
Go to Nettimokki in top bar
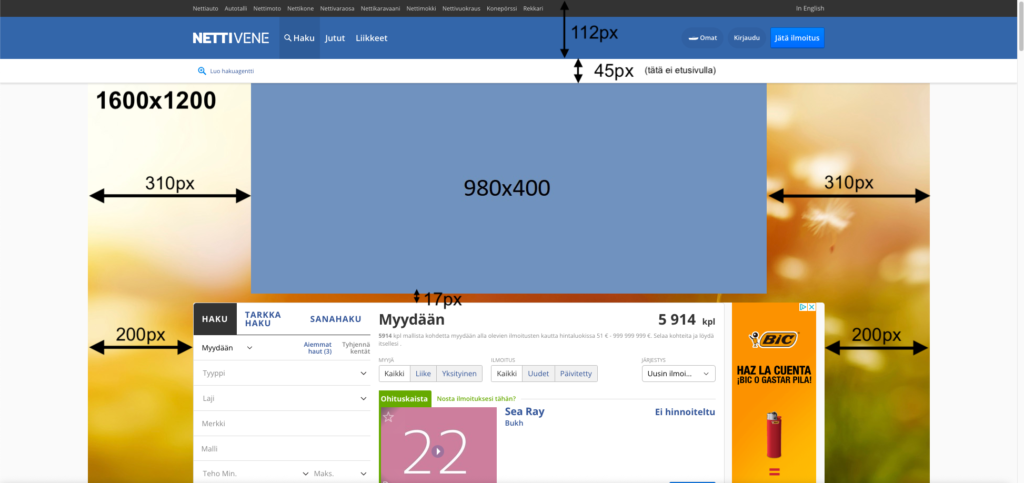[421, 8]
